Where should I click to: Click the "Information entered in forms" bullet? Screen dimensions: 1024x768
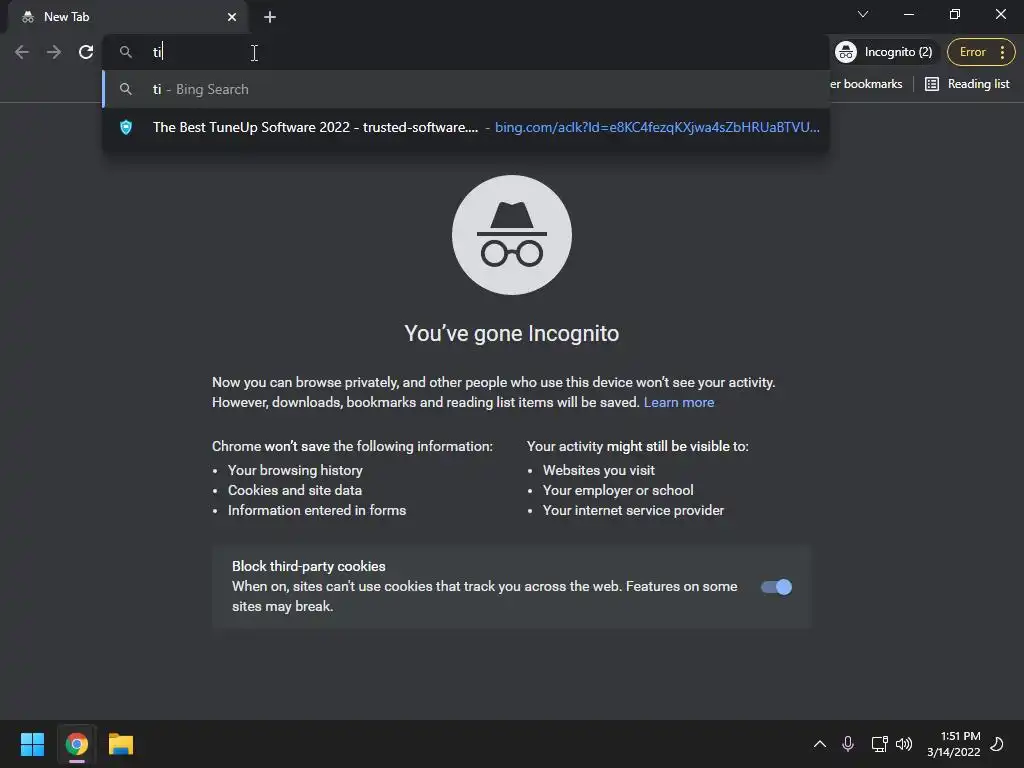pyautogui.click(x=317, y=511)
